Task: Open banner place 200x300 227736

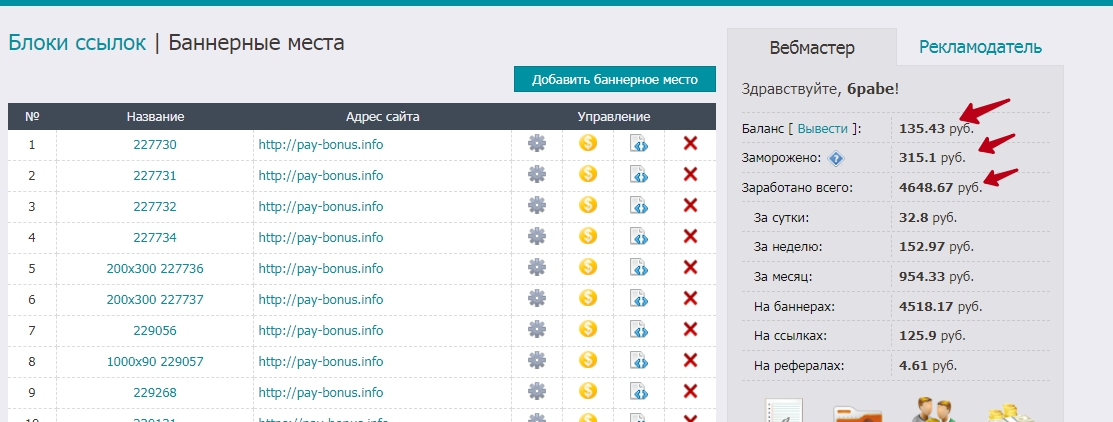Action: pyautogui.click(x=155, y=269)
